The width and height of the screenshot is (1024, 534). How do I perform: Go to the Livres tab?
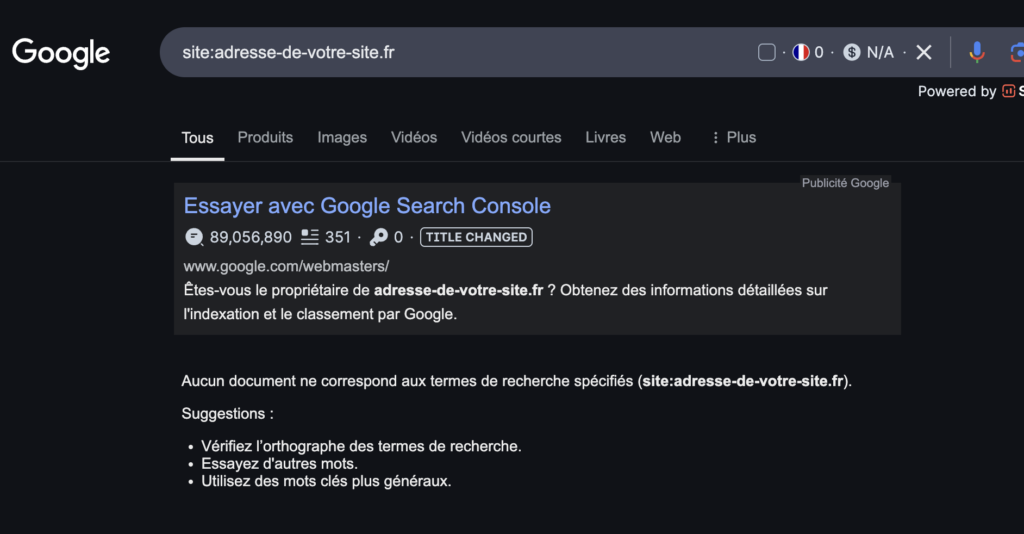pos(605,137)
